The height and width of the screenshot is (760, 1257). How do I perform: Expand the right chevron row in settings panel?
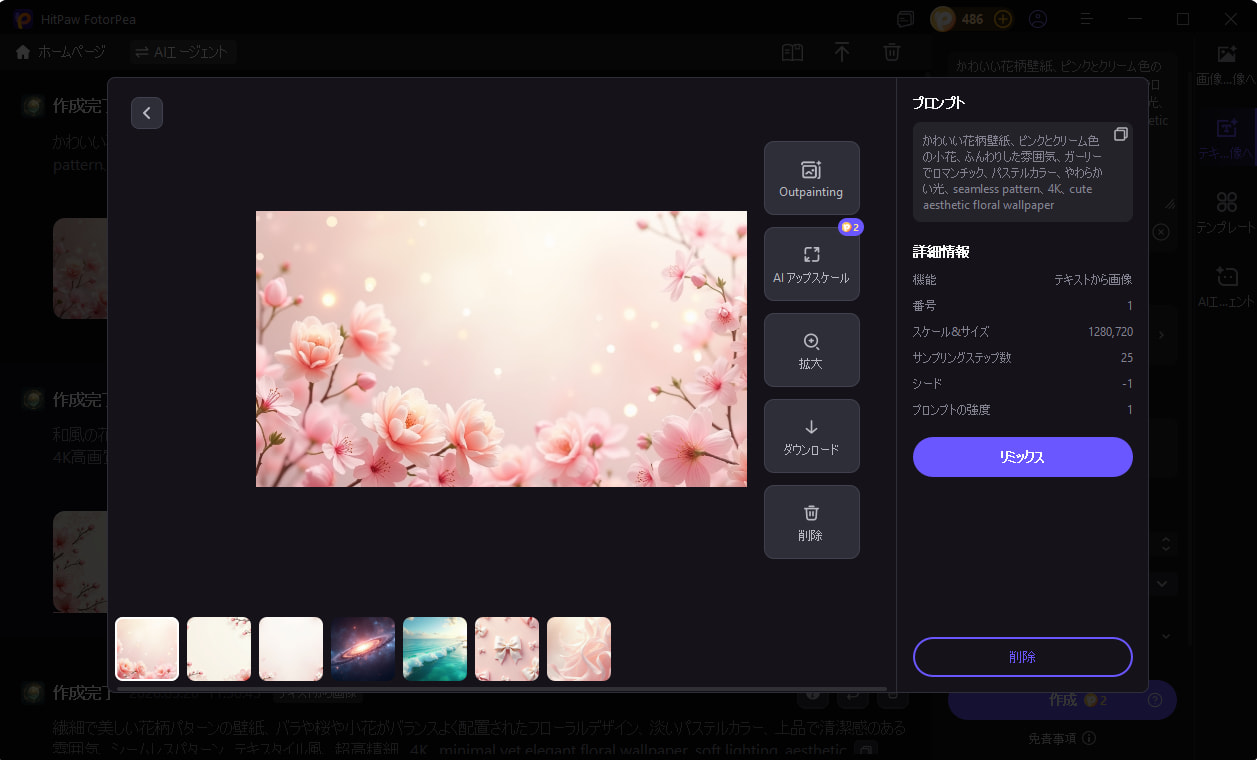point(1161,335)
